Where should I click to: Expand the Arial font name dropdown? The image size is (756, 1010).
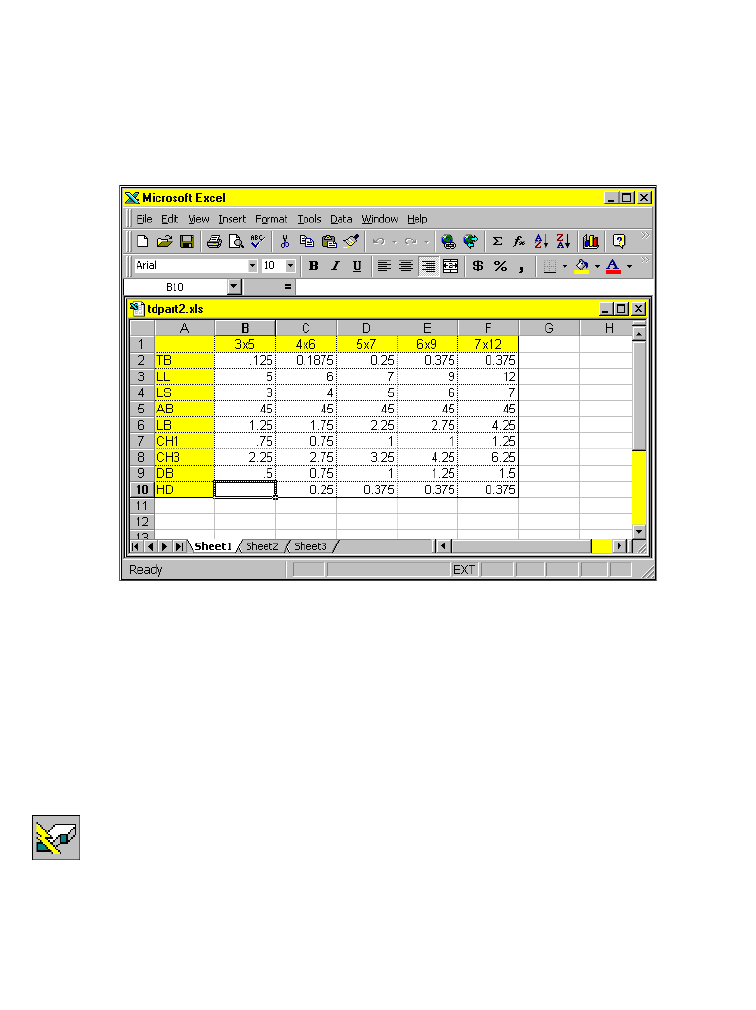pos(252,265)
